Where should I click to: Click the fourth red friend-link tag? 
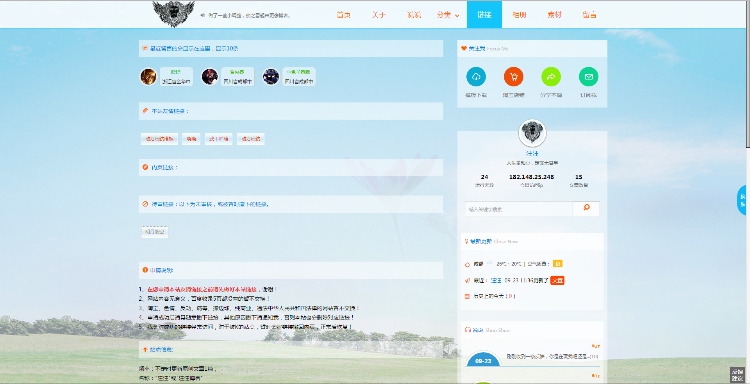(251, 139)
